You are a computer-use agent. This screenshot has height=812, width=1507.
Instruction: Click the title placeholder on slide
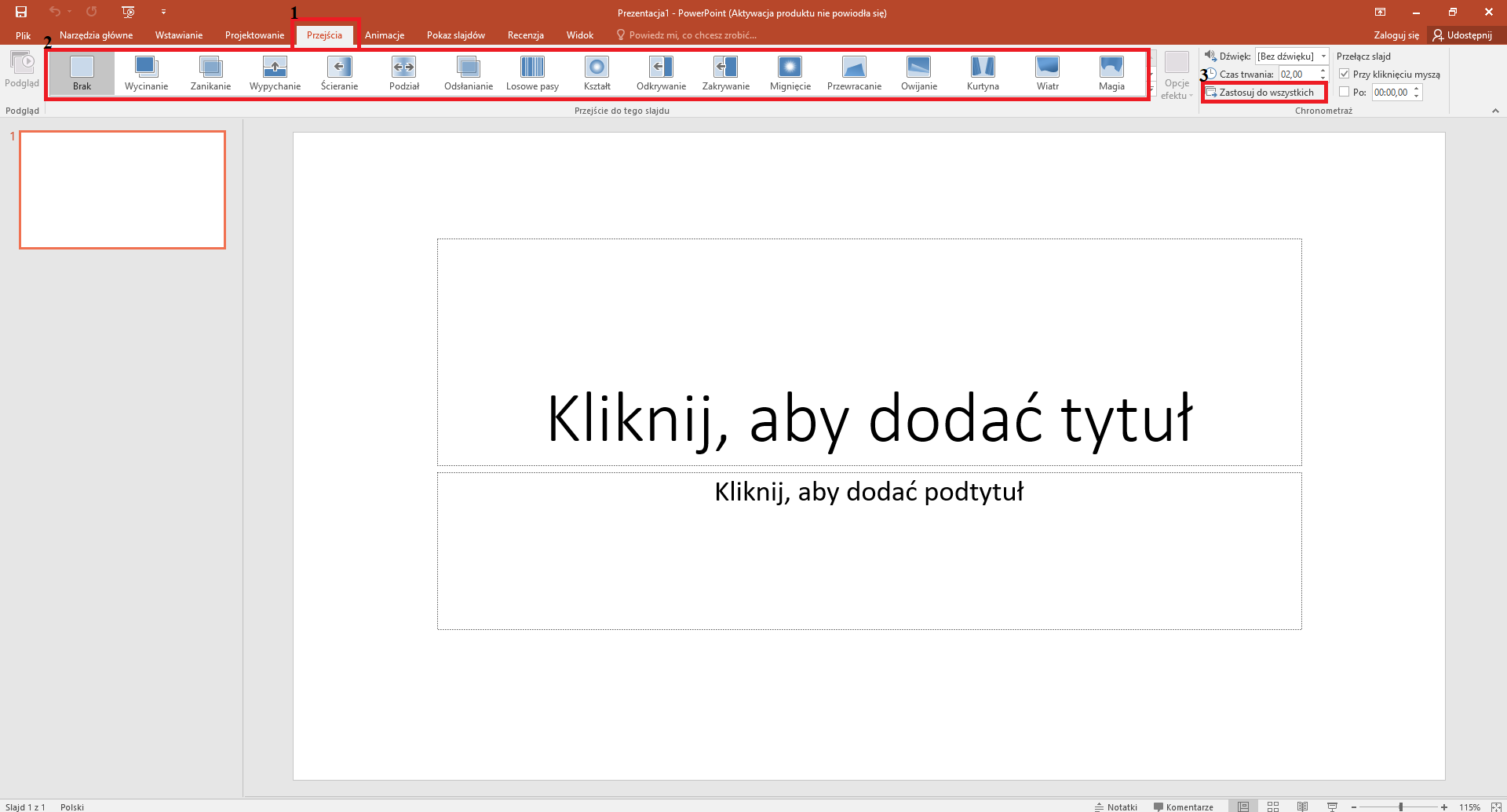tap(869, 352)
